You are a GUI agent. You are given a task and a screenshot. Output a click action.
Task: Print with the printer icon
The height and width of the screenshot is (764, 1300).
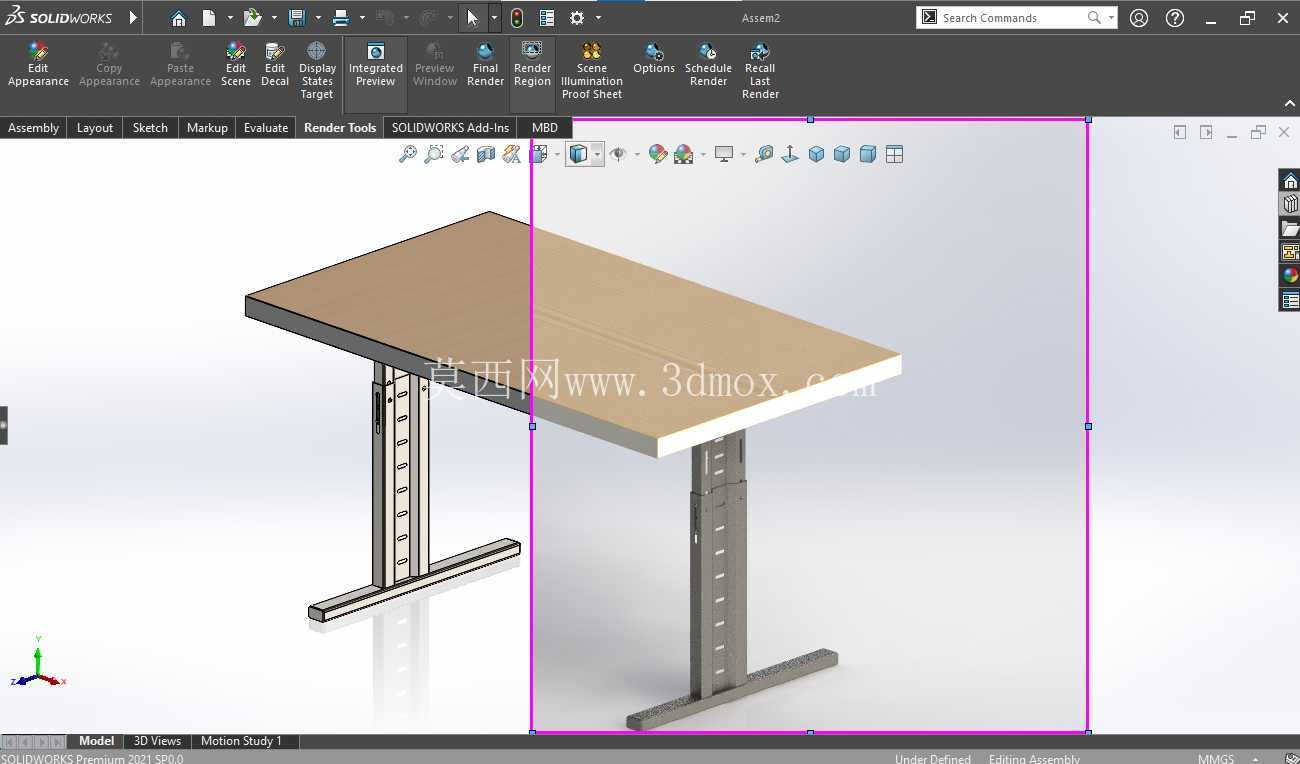[x=341, y=18]
